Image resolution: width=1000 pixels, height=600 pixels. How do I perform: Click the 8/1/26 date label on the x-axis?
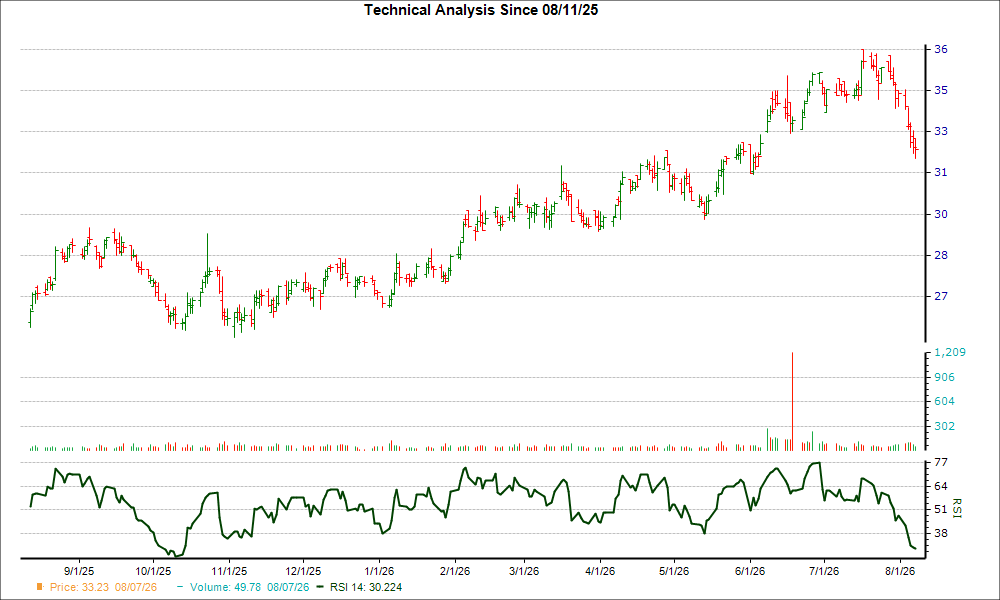[x=899, y=571]
